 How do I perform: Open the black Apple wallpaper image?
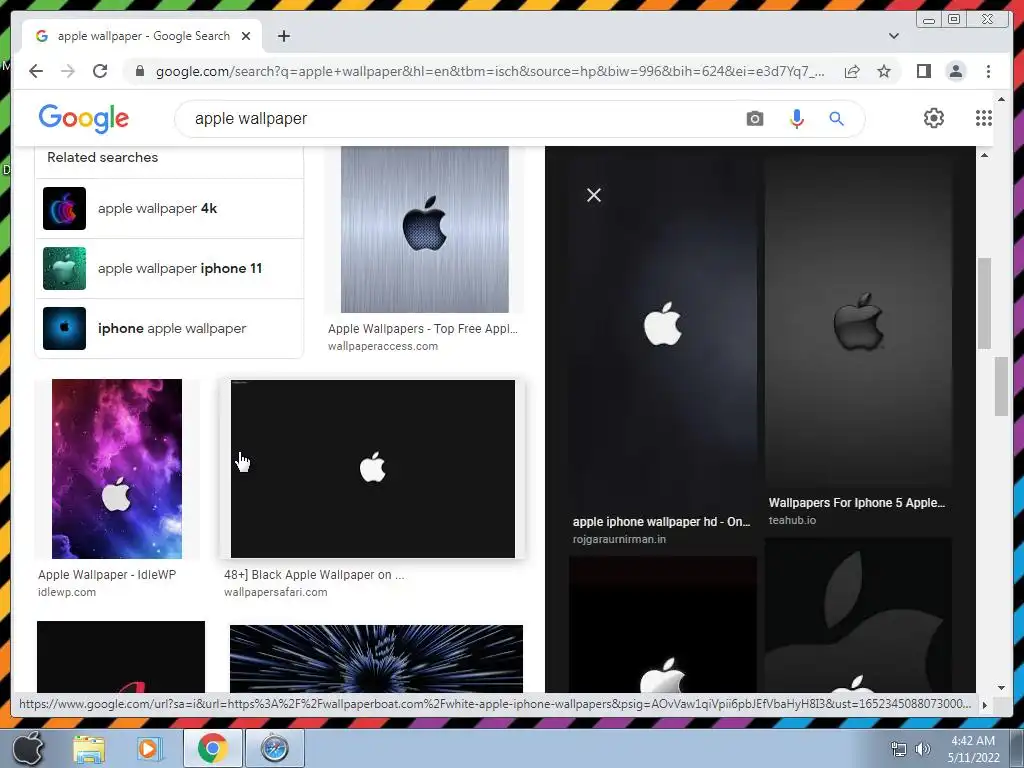373,469
